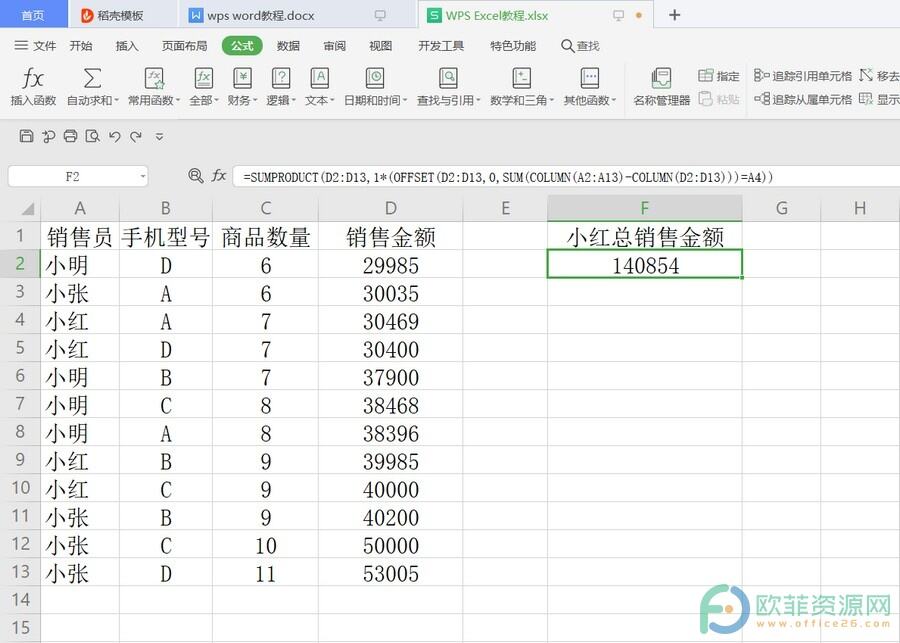This screenshot has height=643, width=900.
Task: Open the File (文件) menu
Action: click(36, 46)
